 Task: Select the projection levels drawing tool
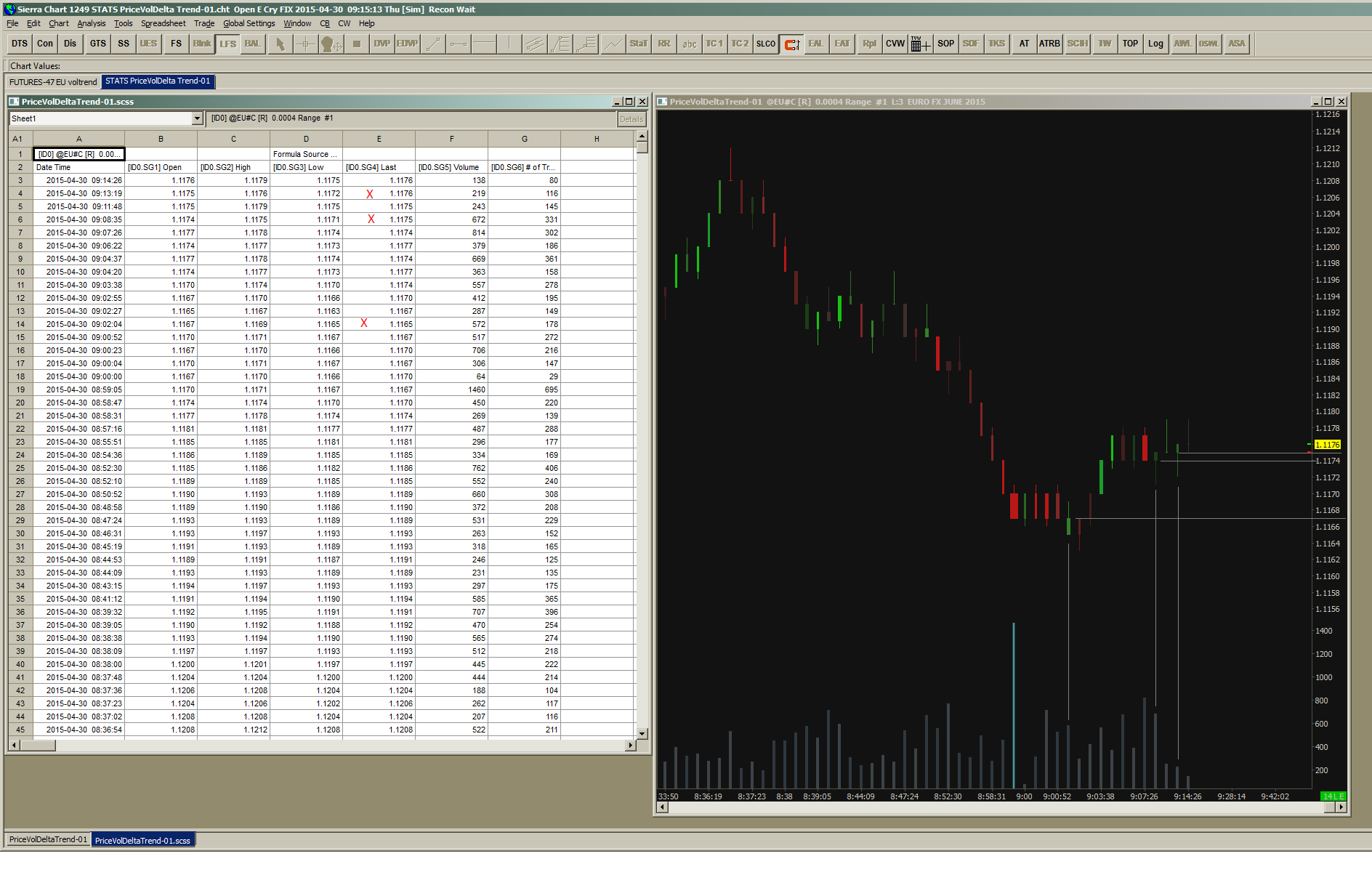(586, 44)
